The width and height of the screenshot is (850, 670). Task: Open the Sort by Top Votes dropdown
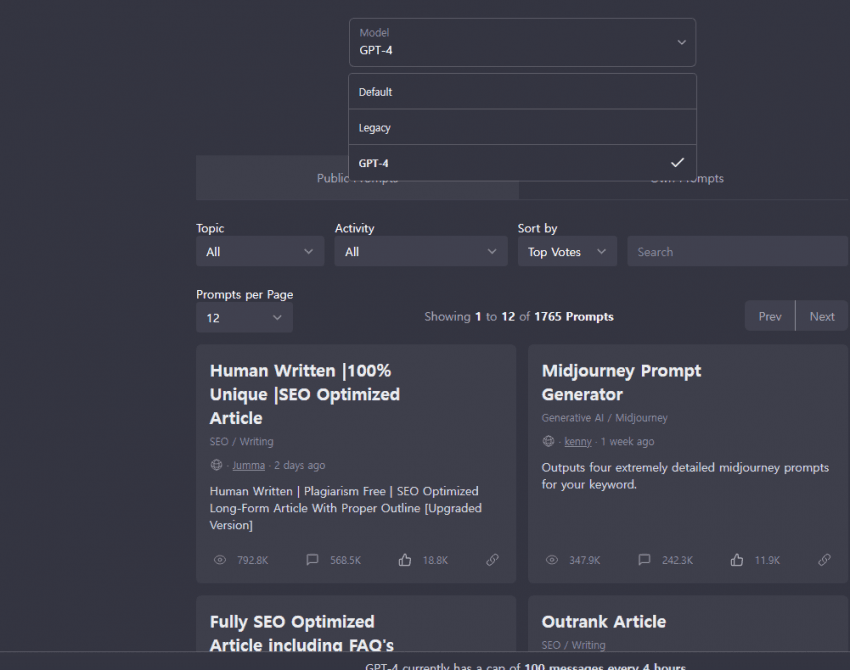pyautogui.click(x=567, y=252)
